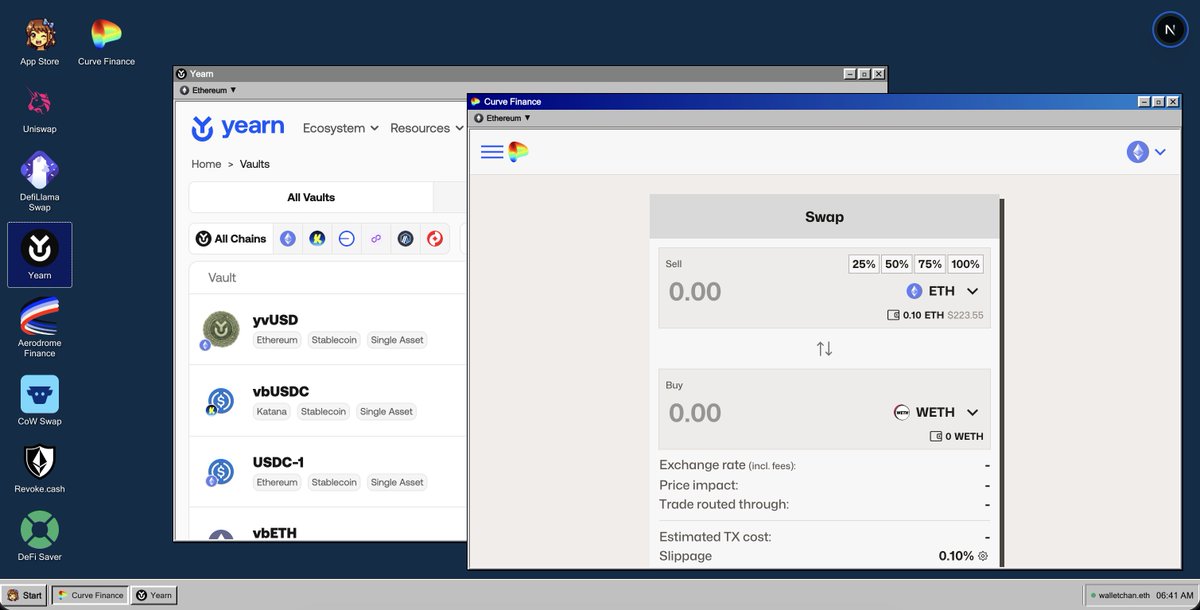Viewport: 1200px width, 610px height.
Task: Filter vaults by Polygon chain icon
Action: pos(376,239)
